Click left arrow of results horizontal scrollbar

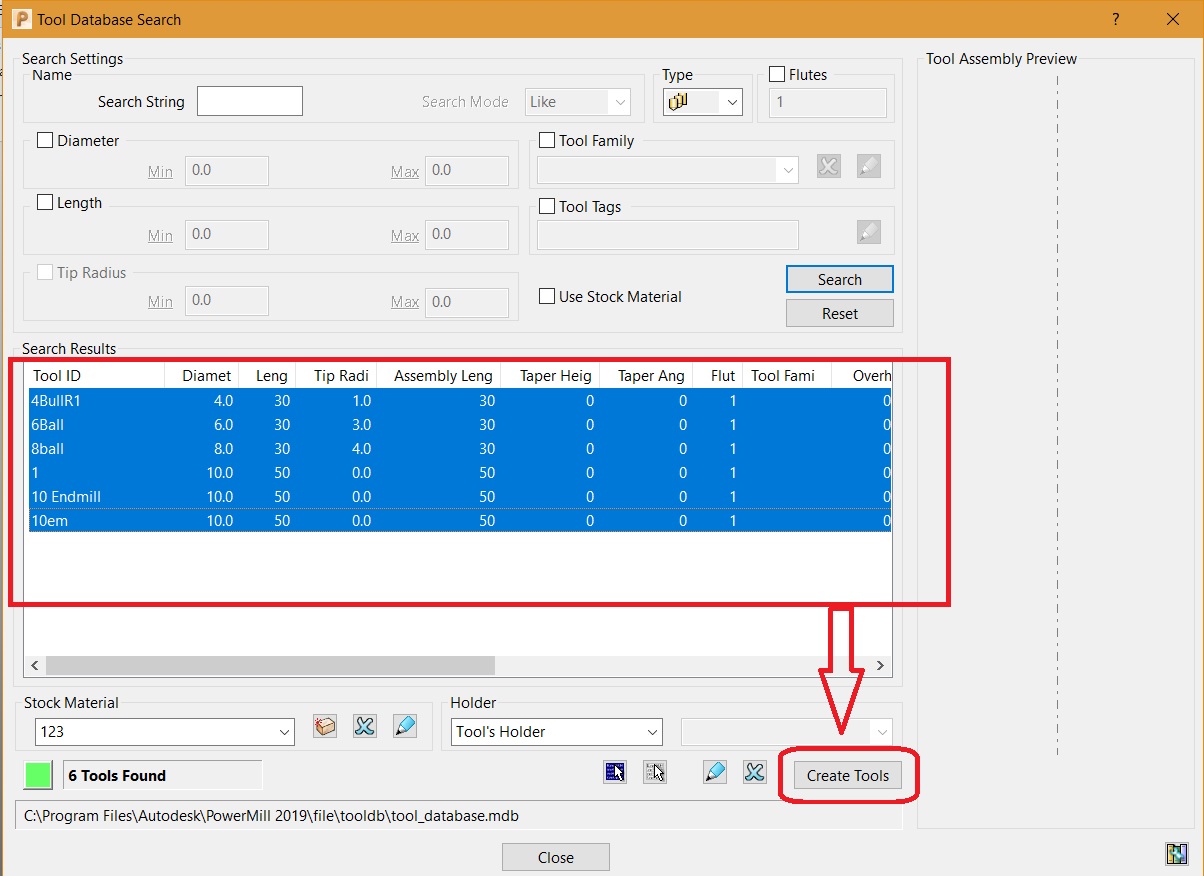tap(35, 665)
